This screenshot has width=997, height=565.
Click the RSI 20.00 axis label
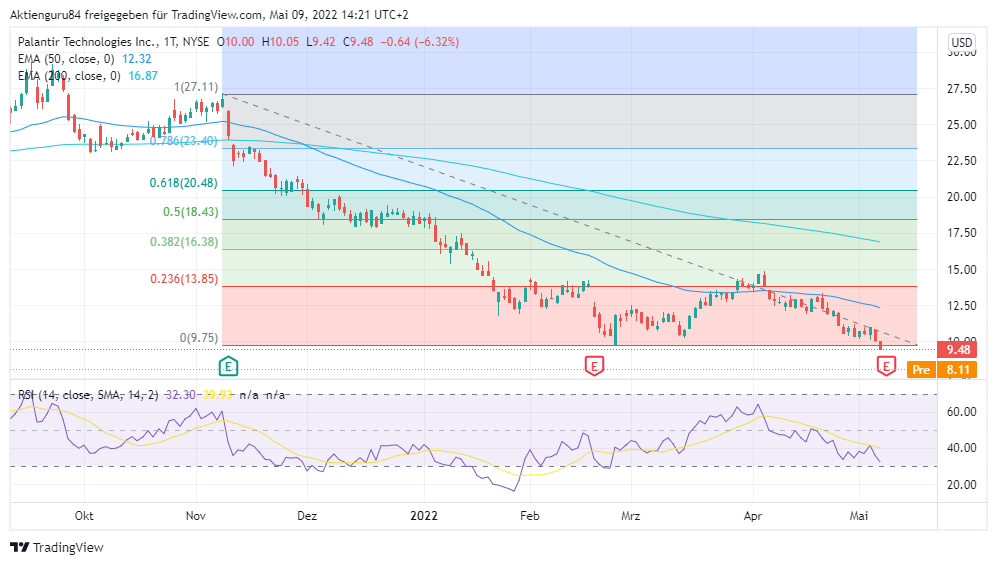coord(961,485)
